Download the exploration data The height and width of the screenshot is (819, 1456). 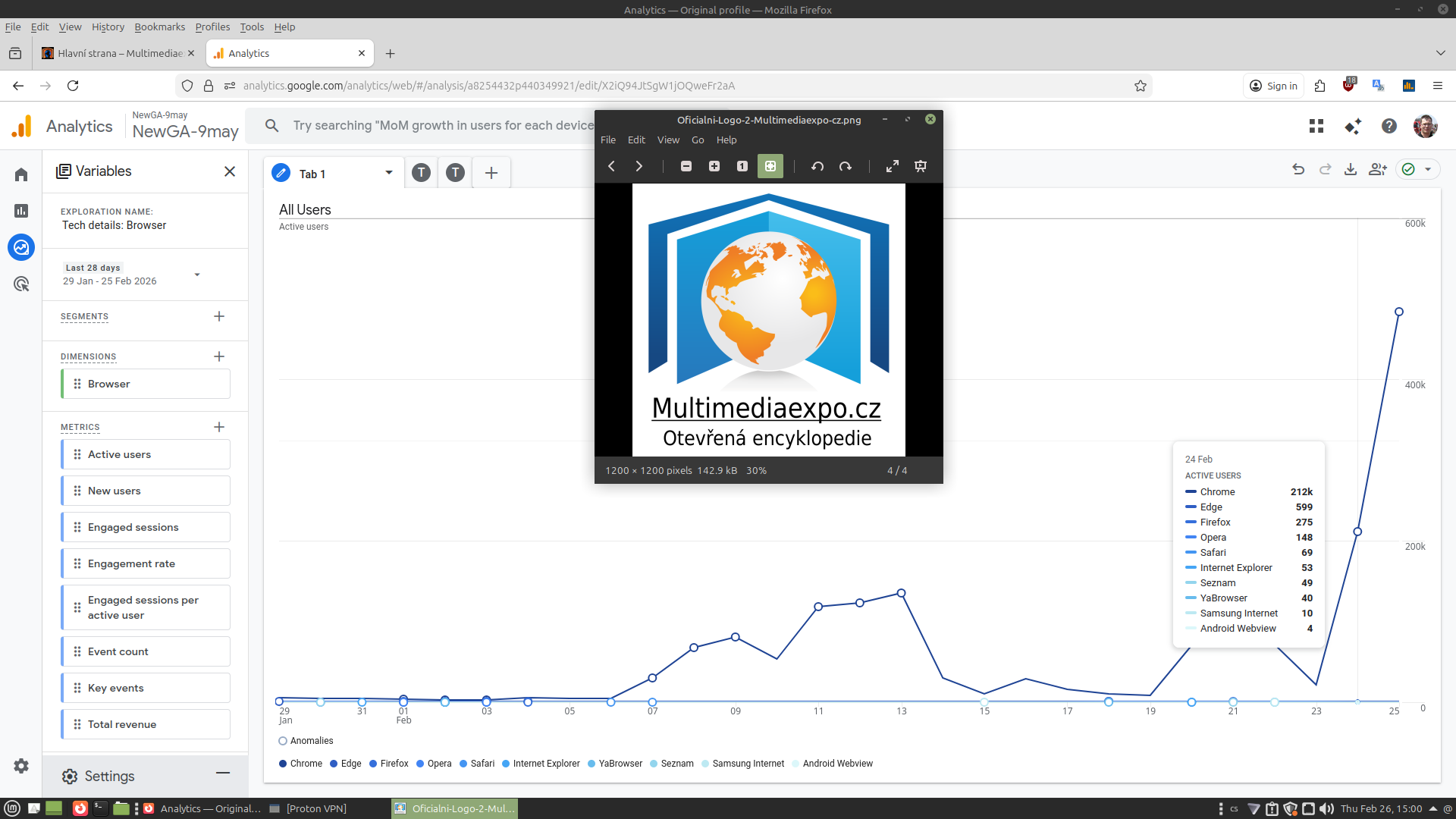[1351, 170]
